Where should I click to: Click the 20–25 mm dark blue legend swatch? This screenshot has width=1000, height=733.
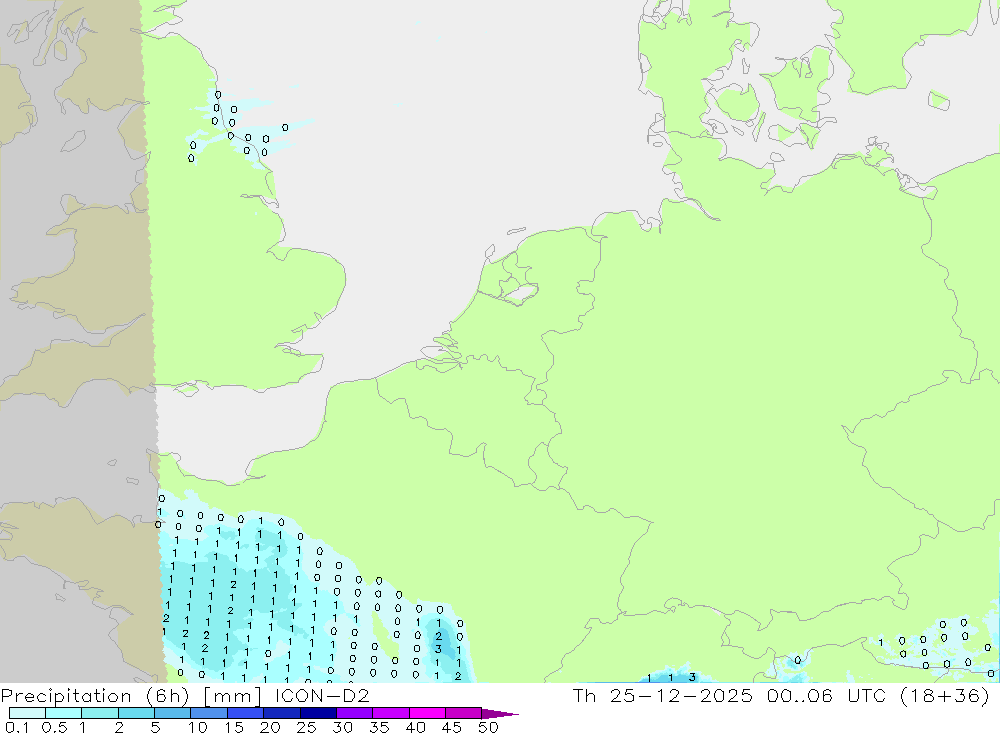coord(282,713)
